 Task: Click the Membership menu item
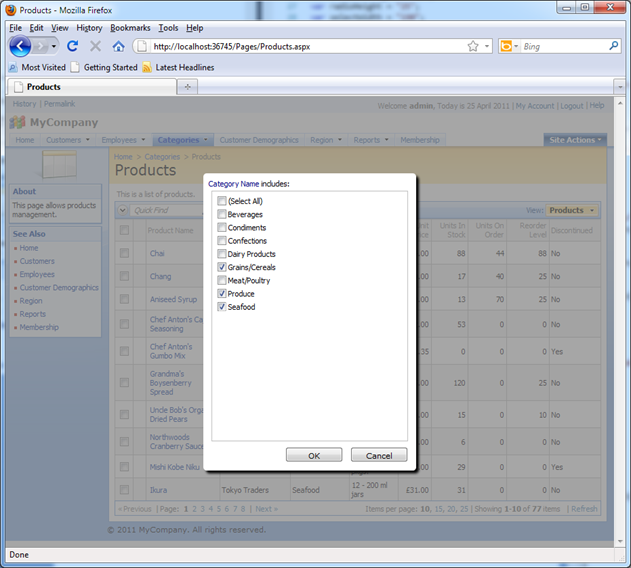tap(420, 140)
